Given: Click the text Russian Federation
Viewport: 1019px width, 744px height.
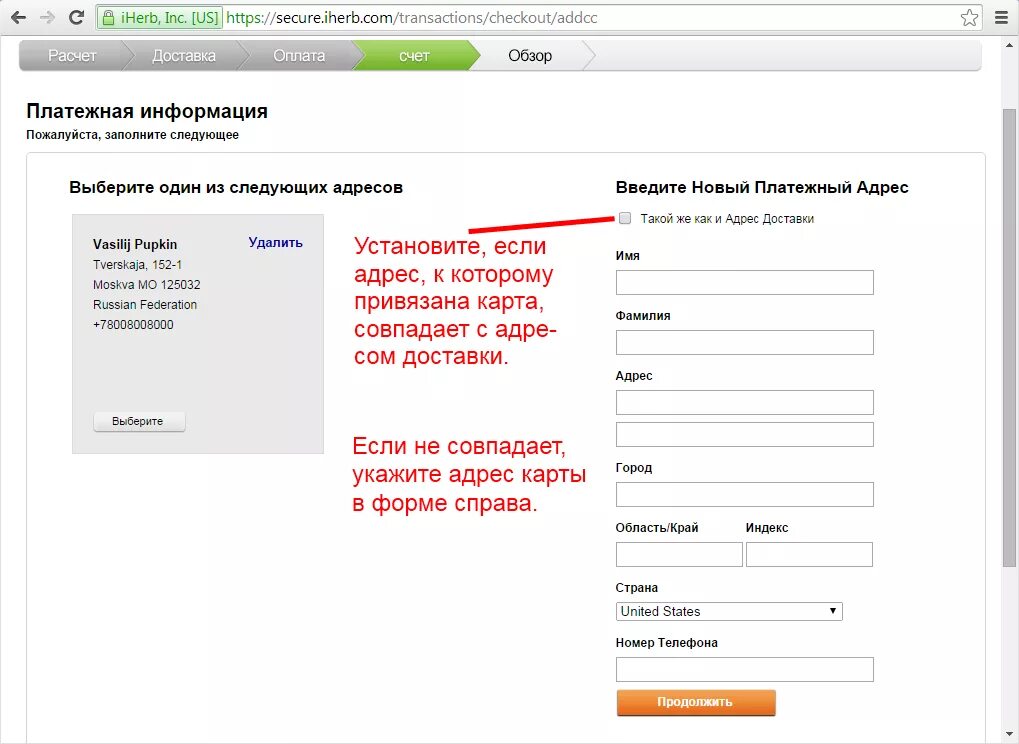Looking at the screenshot, I should pos(145,305).
